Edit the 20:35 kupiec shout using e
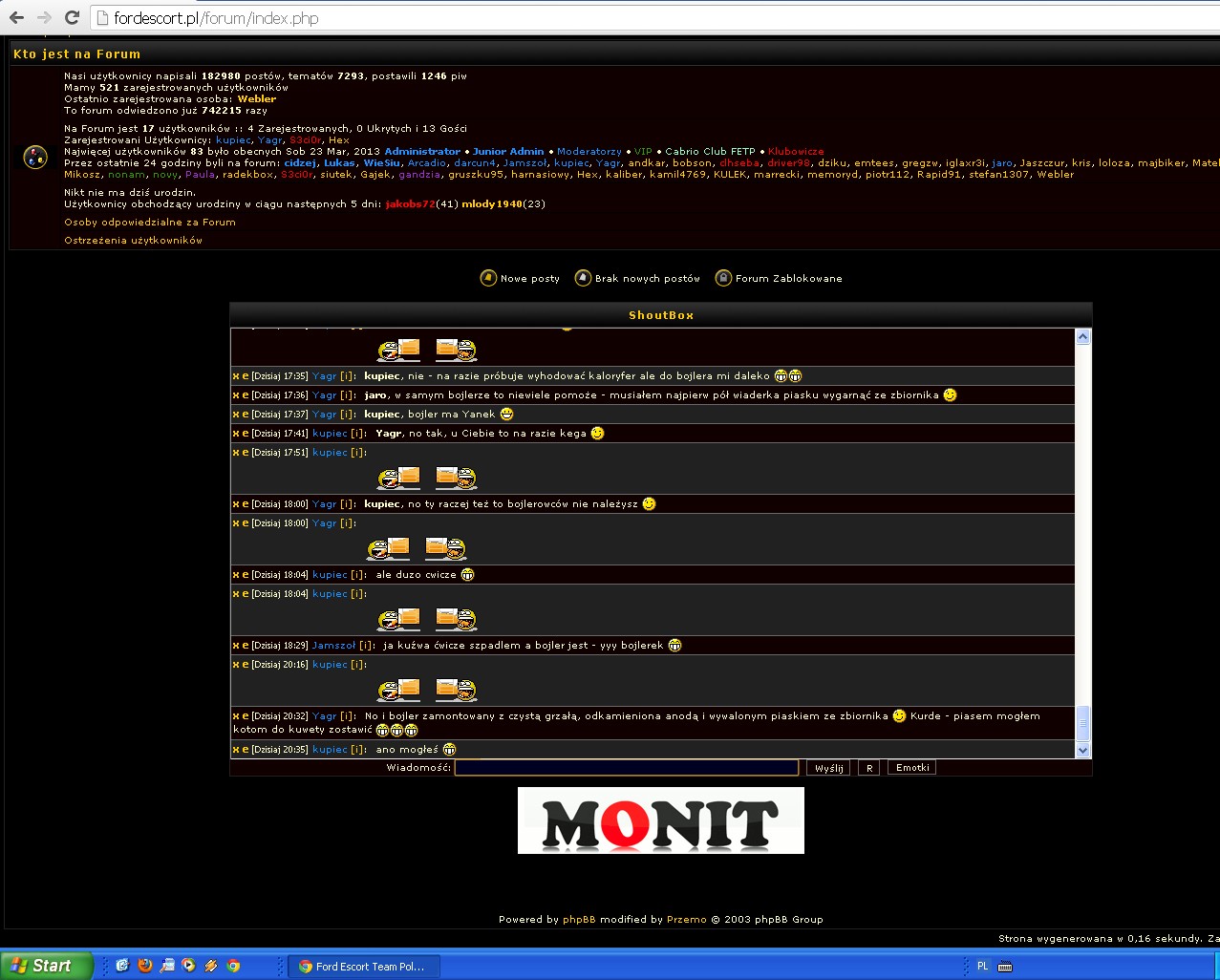 tap(246, 750)
